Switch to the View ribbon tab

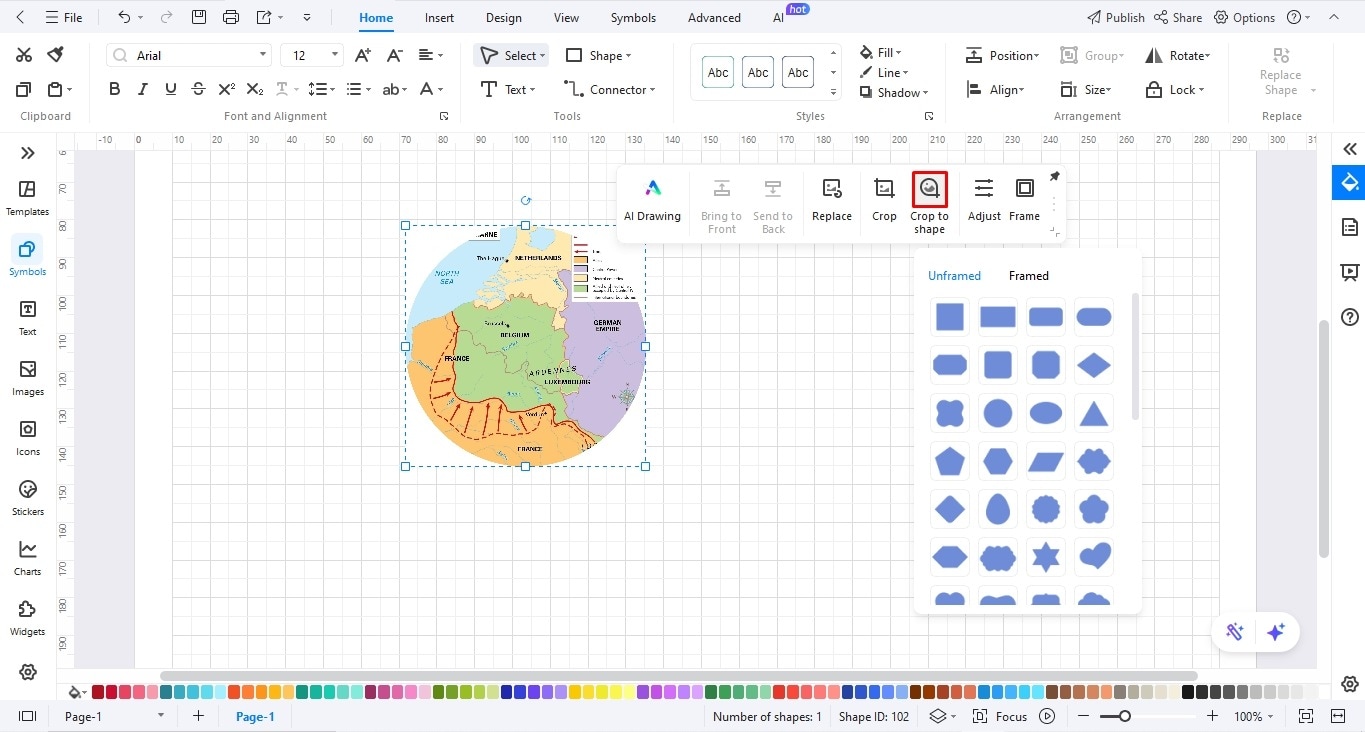coord(566,17)
